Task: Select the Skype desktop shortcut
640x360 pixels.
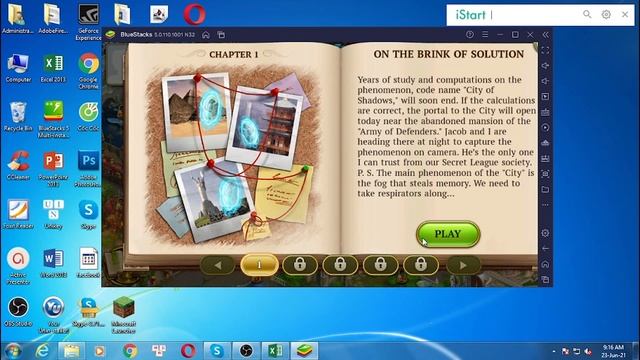Action: [x=89, y=214]
